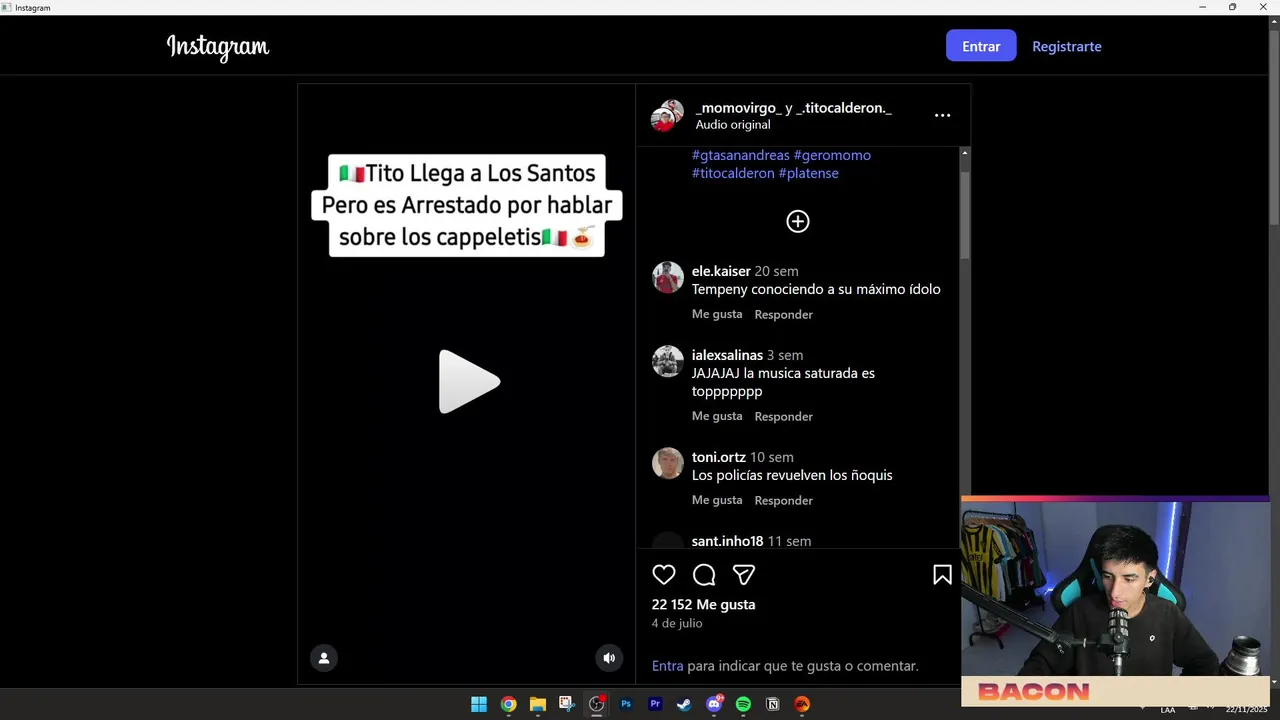Open _.titocalderon._ profile link
The width and height of the screenshot is (1280, 720).
point(845,107)
